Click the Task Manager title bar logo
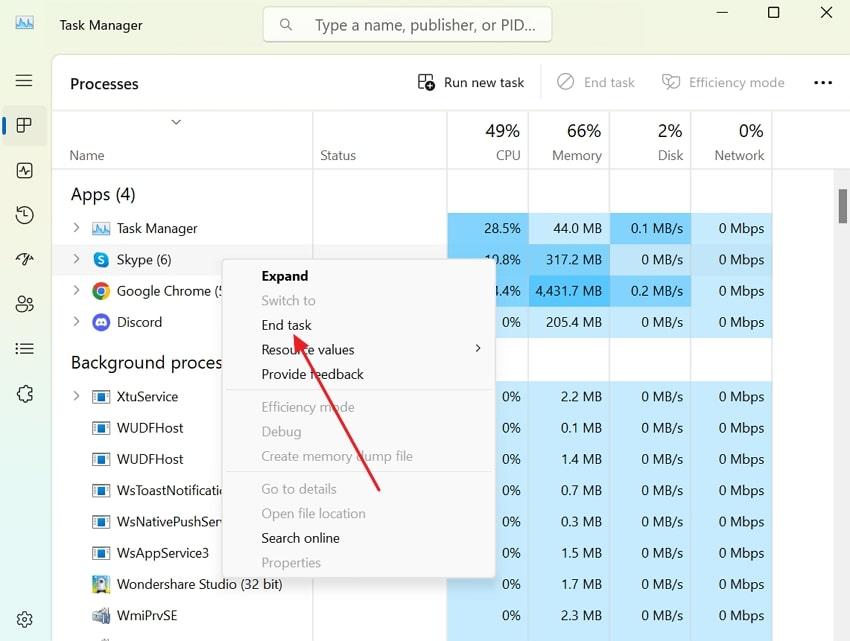This screenshot has width=850, height=641. (24, 23)
